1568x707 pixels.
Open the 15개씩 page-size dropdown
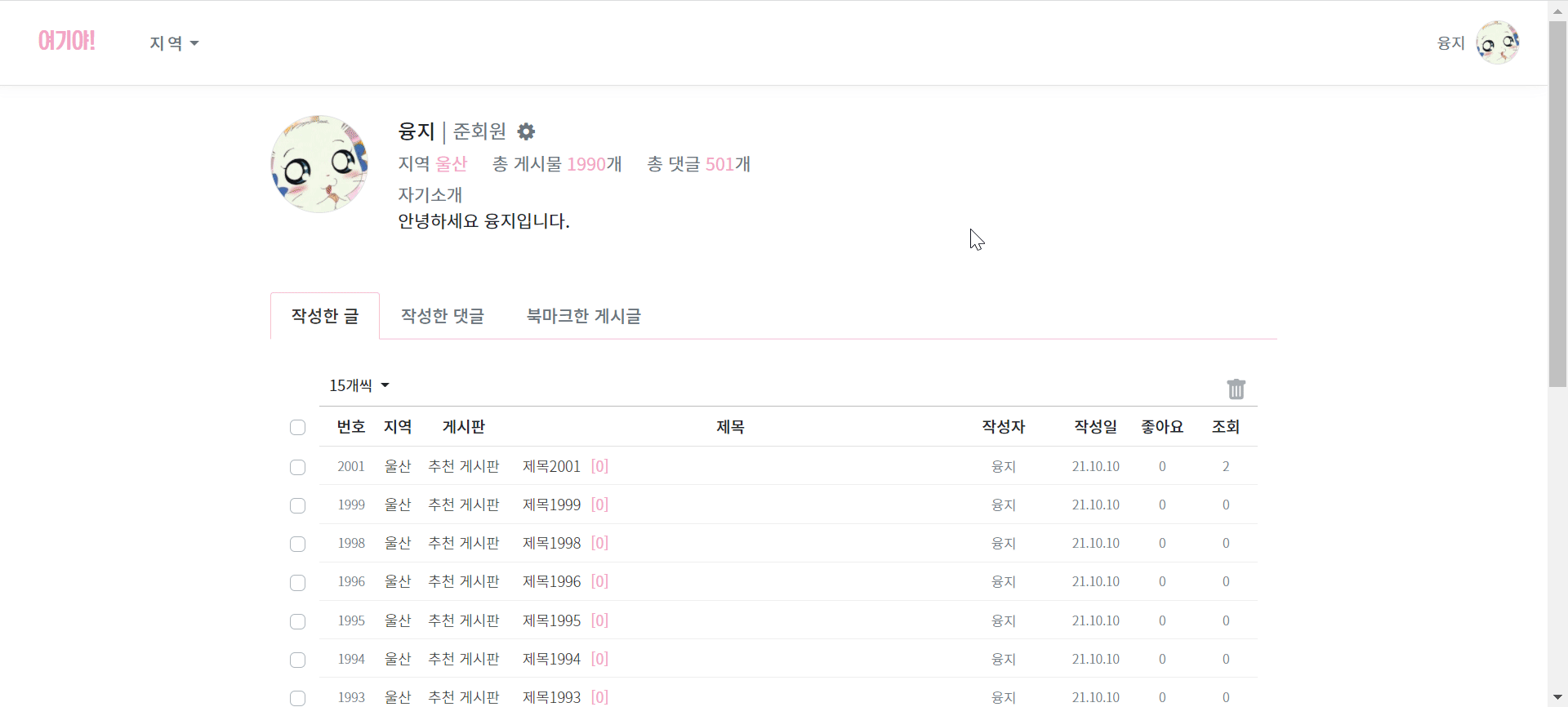coord(359,385)
